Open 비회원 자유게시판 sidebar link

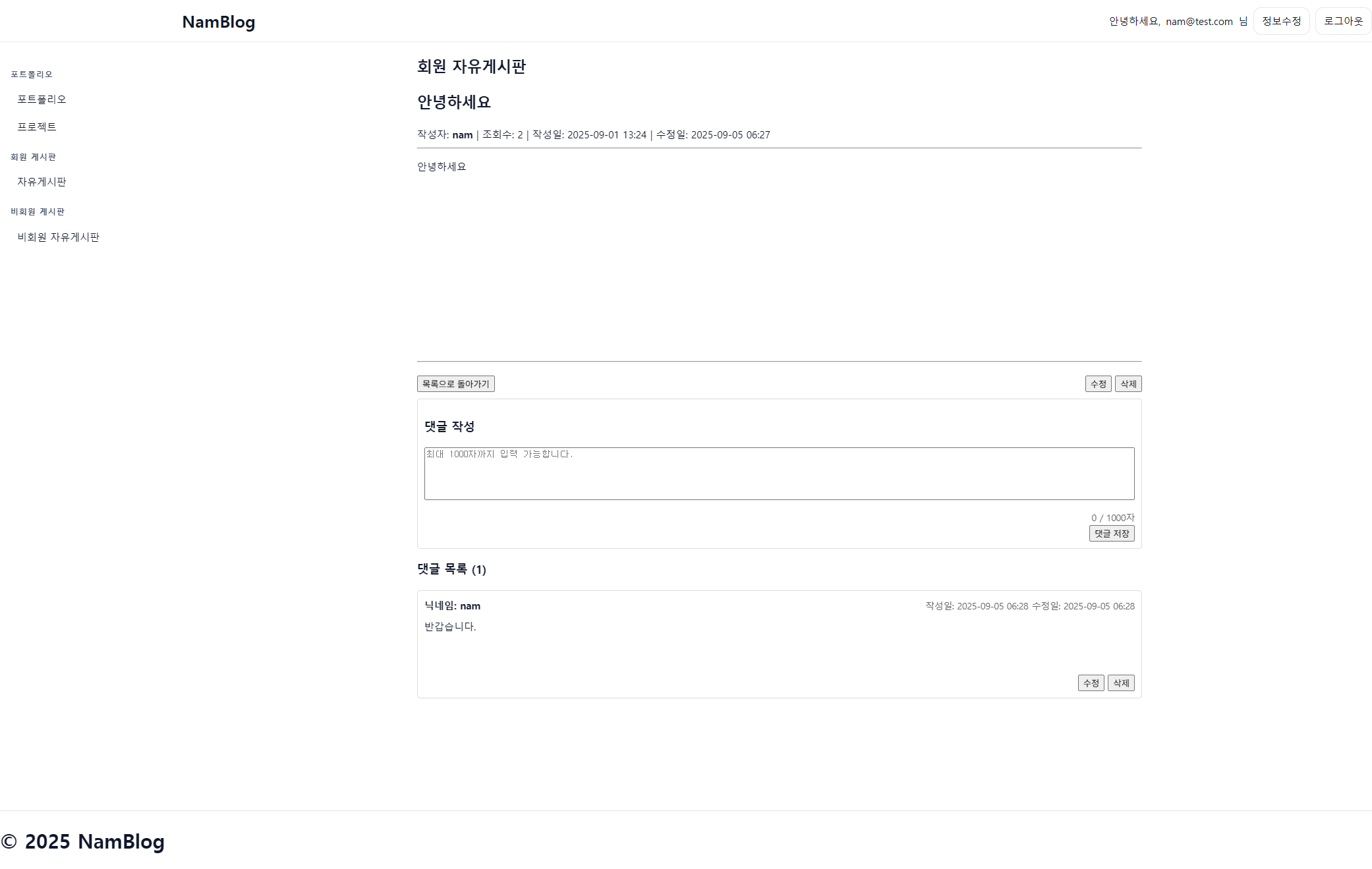[58, 237]
